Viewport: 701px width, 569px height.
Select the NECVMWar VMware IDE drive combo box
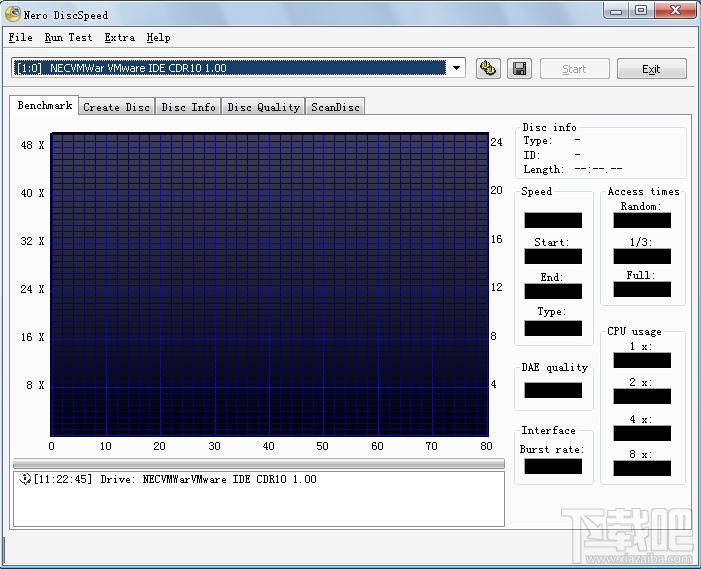238,68
